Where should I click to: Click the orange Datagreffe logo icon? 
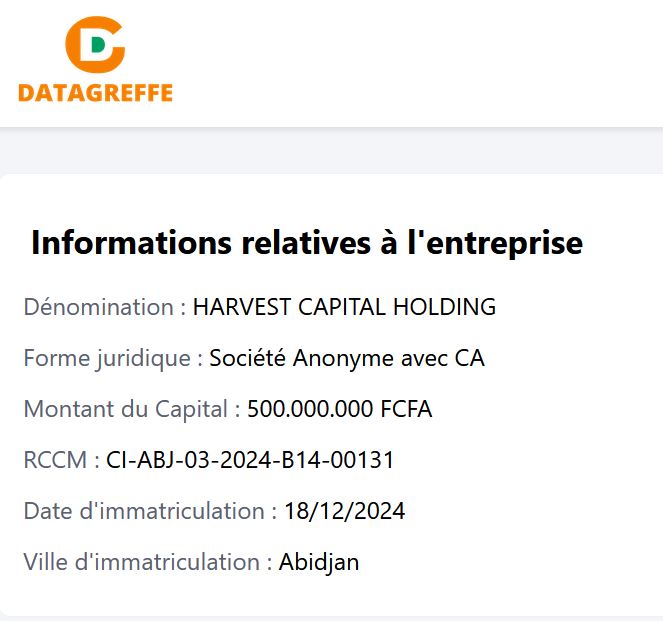pos(95,44)
